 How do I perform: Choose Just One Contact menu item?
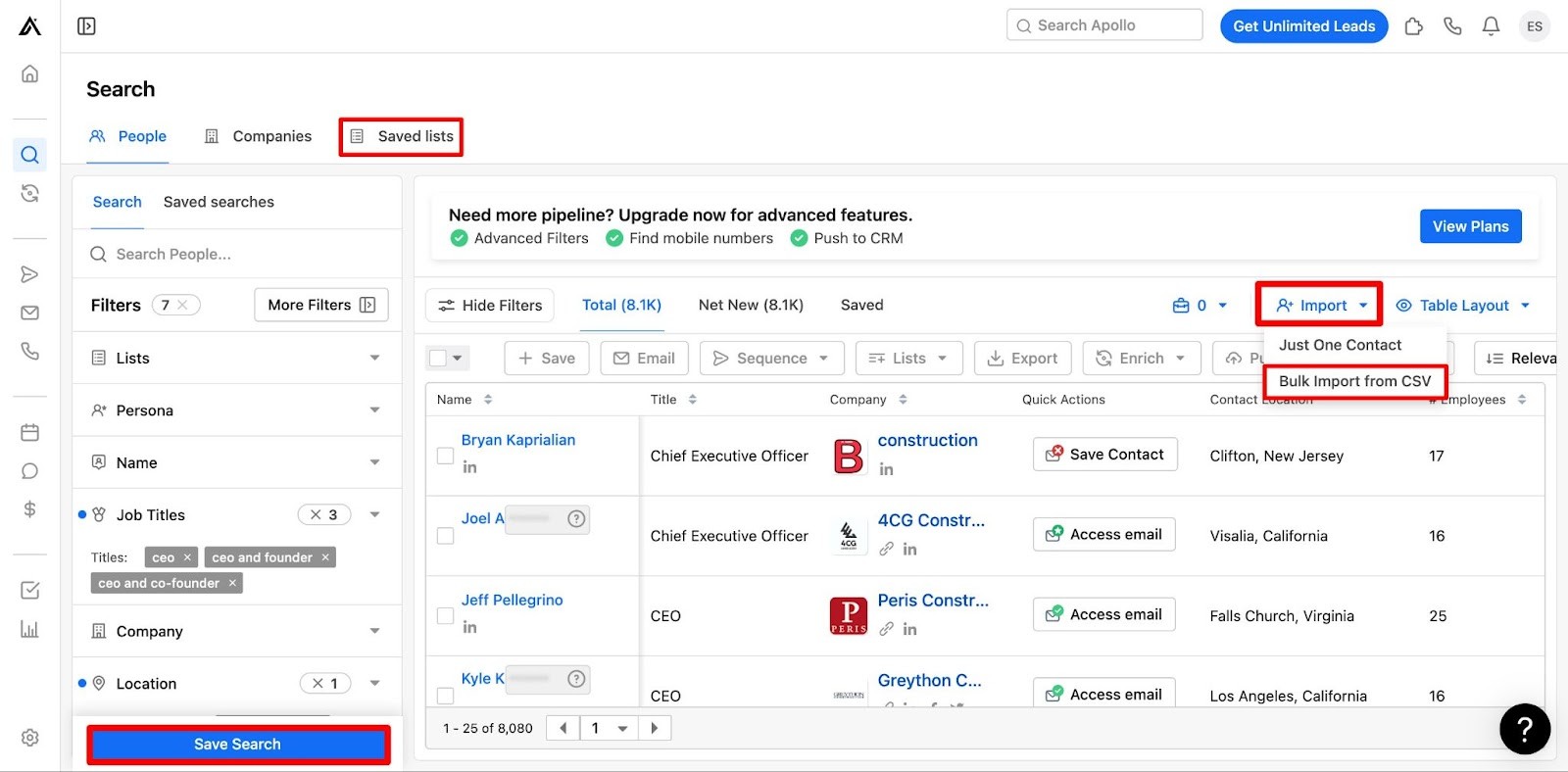1340,345
